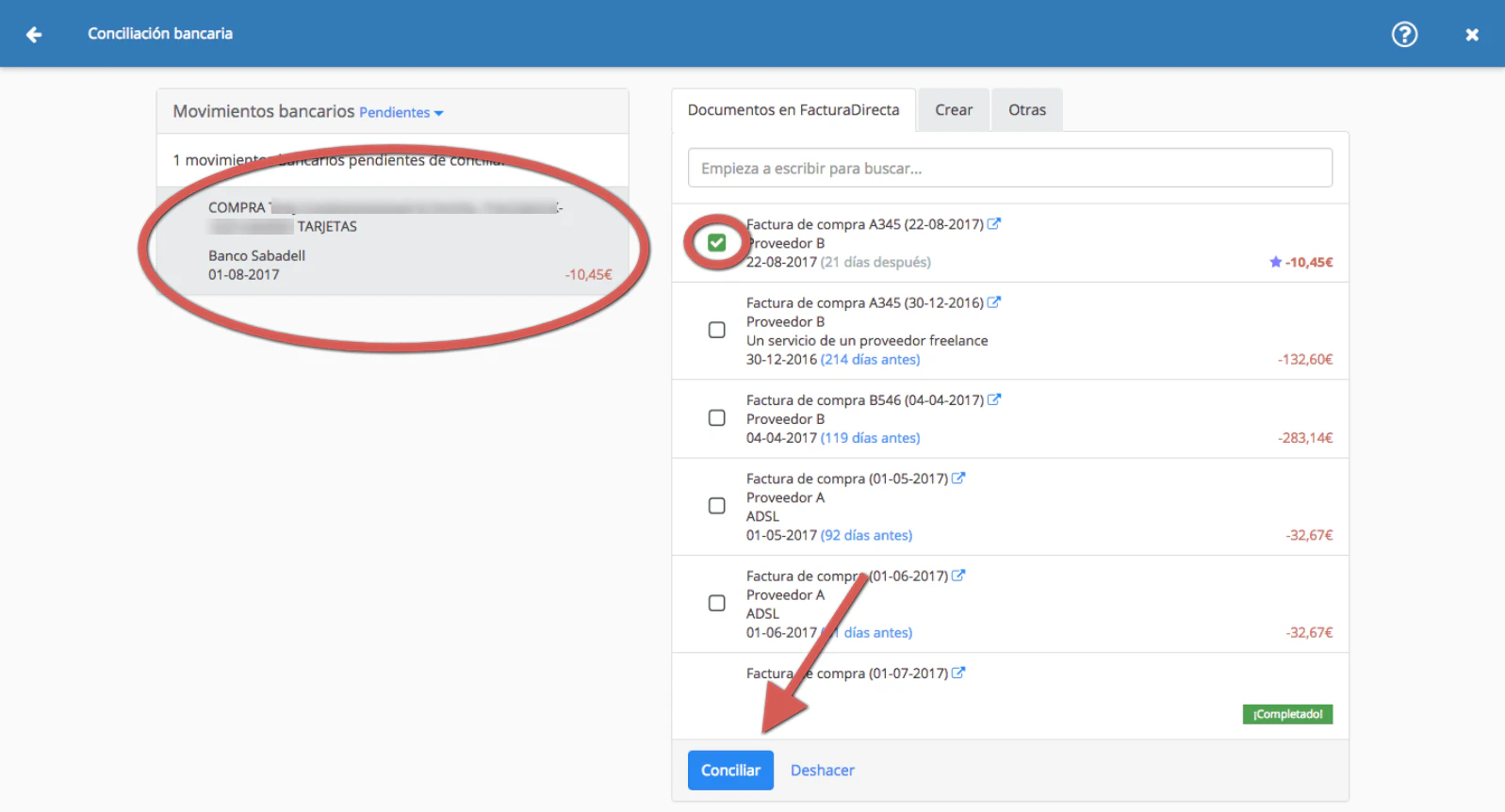The width and height of the screenshot is (1505, 812).
Task: Select the invoice B546 checkbox
Action: (717, 417)
